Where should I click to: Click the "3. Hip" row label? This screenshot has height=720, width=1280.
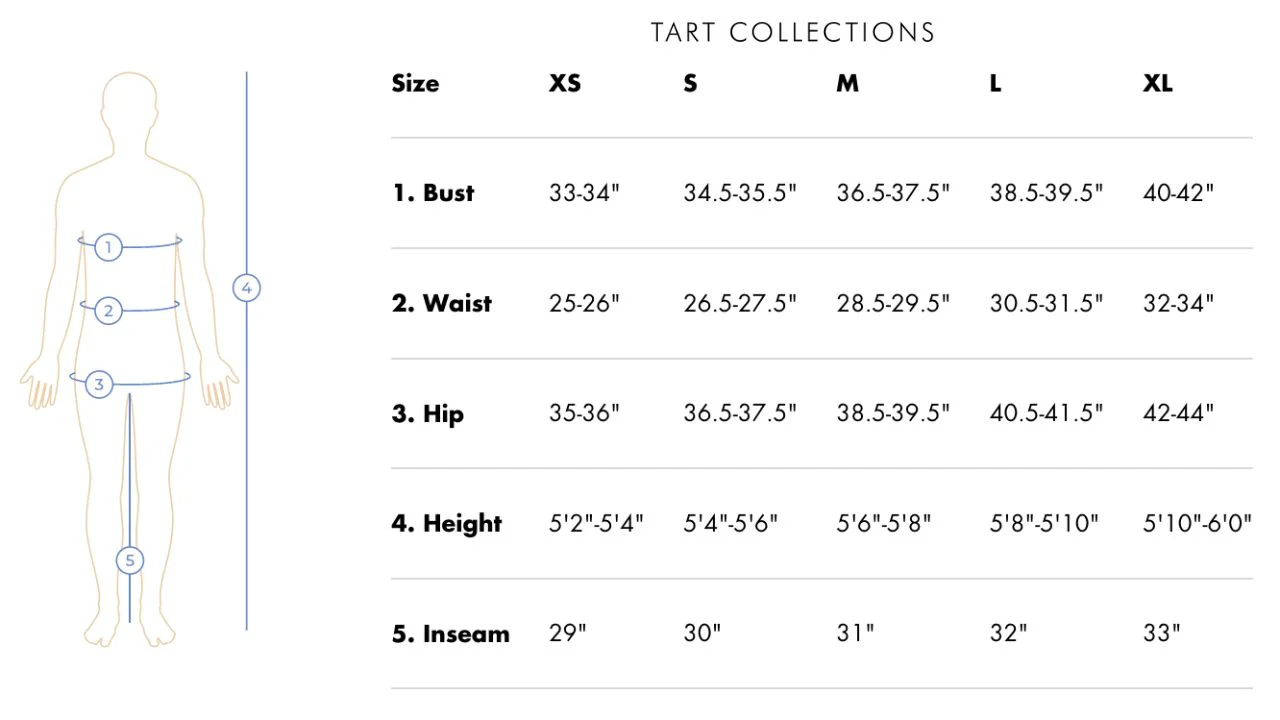click(x=428, y=413)
